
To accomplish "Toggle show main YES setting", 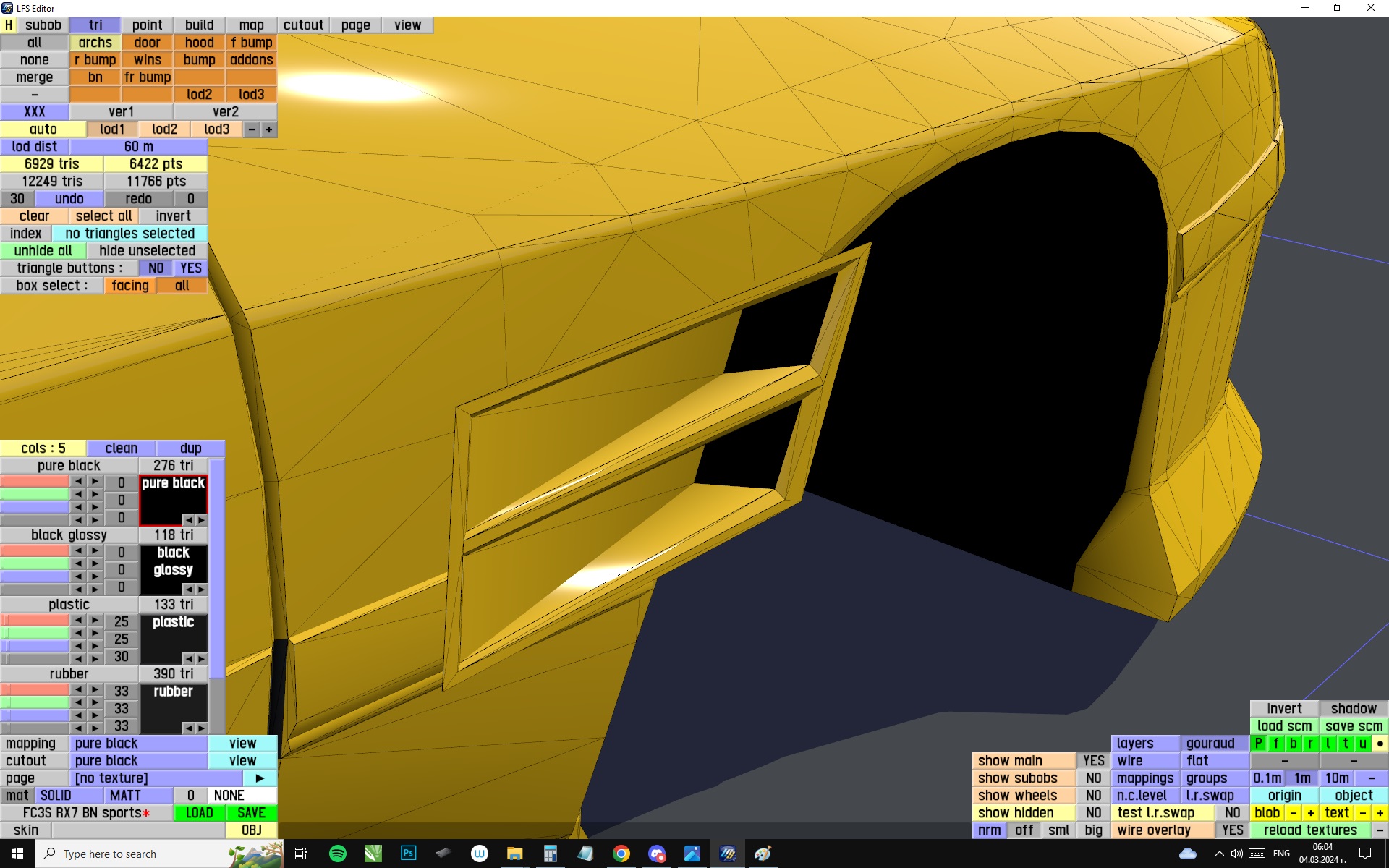I will pos(1093,761).
